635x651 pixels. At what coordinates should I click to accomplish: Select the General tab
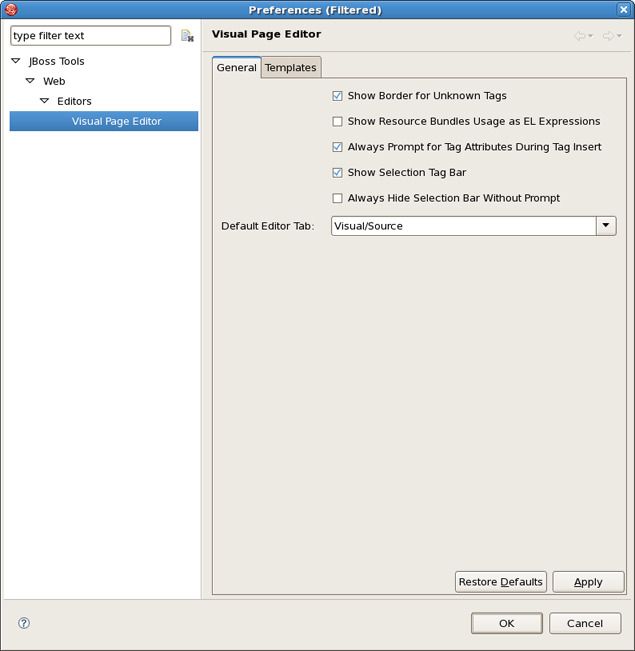click(237, 68)
